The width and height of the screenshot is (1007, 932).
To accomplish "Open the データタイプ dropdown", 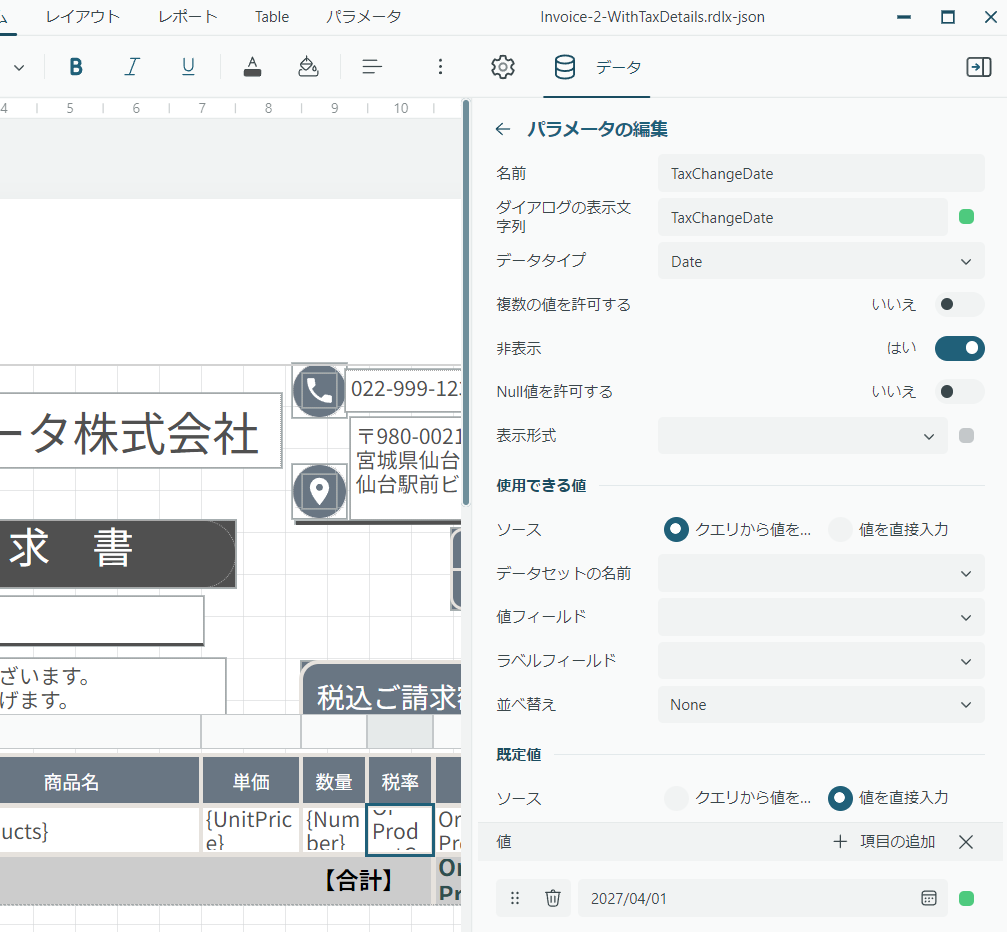I will (821, 261).
